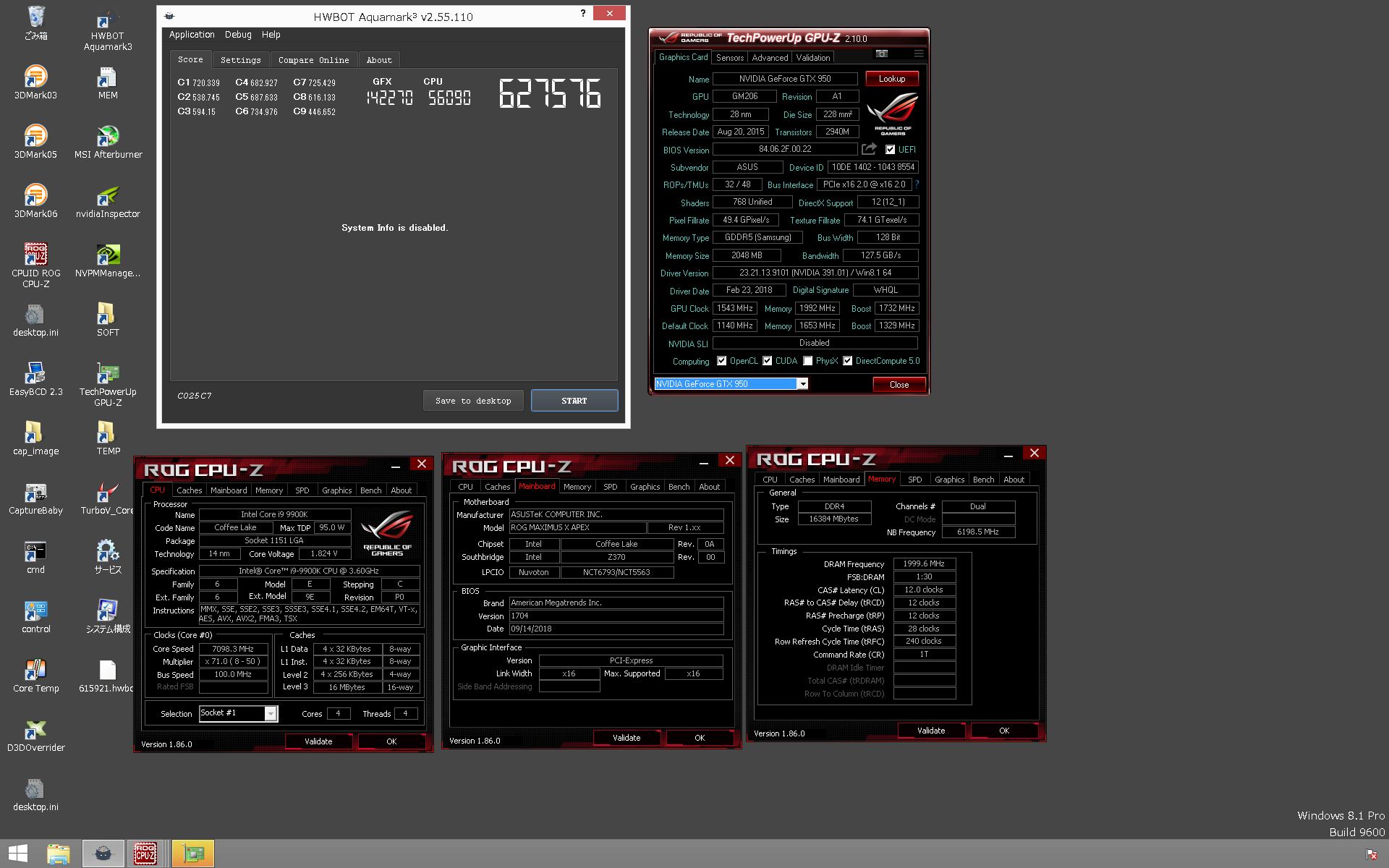The width and height of the screenshot is (1389, 868).
Task: Click the BIOS Version field in GPU-Z
Action: [785, 149]
